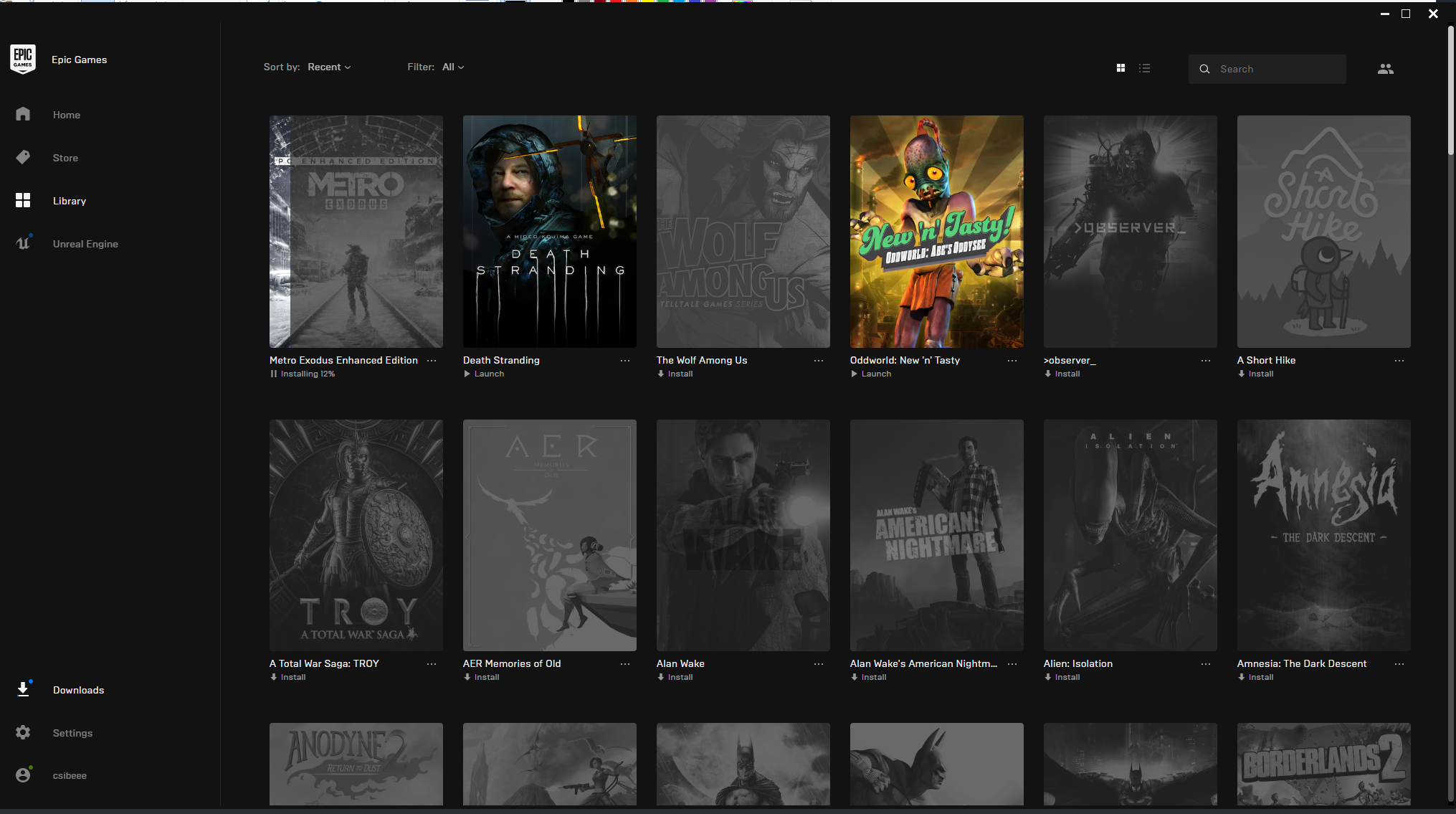Open the Store tag icon
The height and width of the screenshot is (814, 1456).
pos(23,157)
